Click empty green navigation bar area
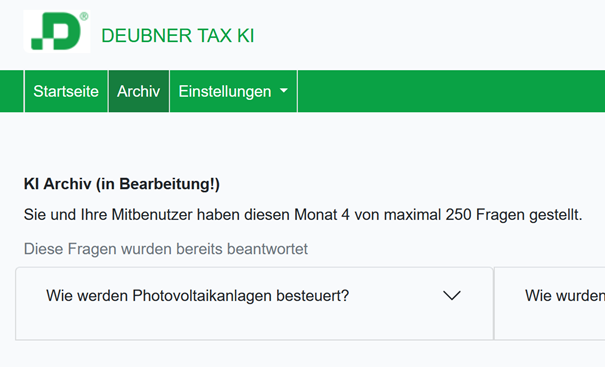This screenshot has height=367, width=605. [451, 91]
